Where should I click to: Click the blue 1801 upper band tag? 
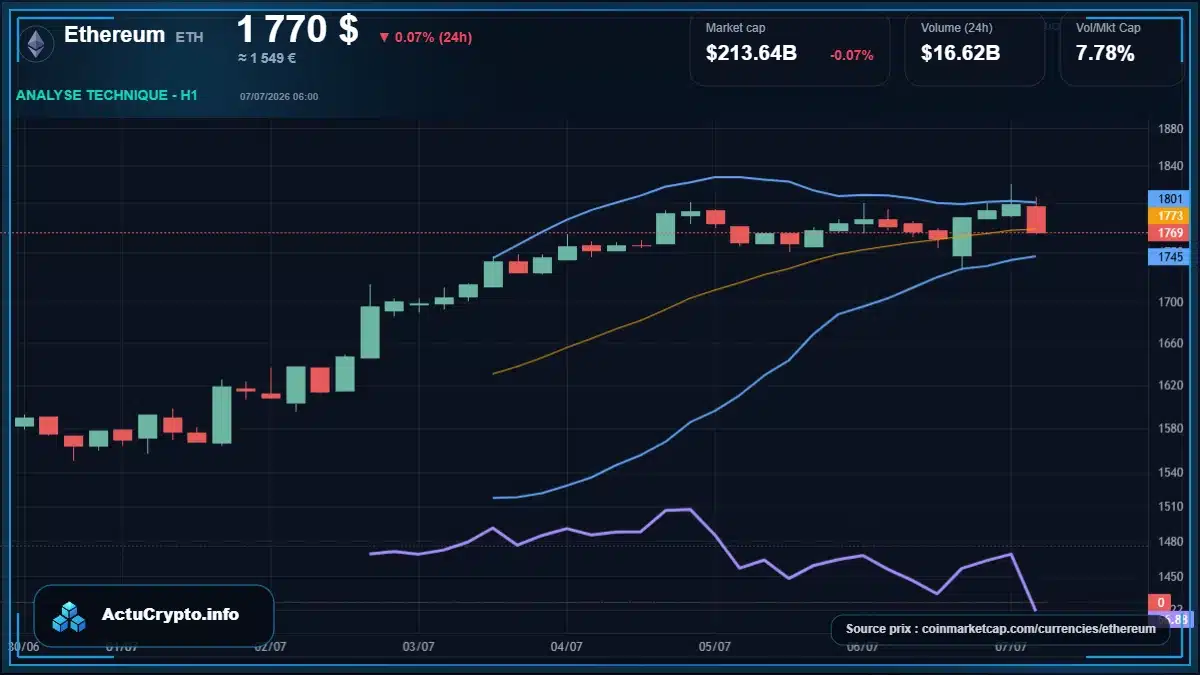(x=1168, y=198)
